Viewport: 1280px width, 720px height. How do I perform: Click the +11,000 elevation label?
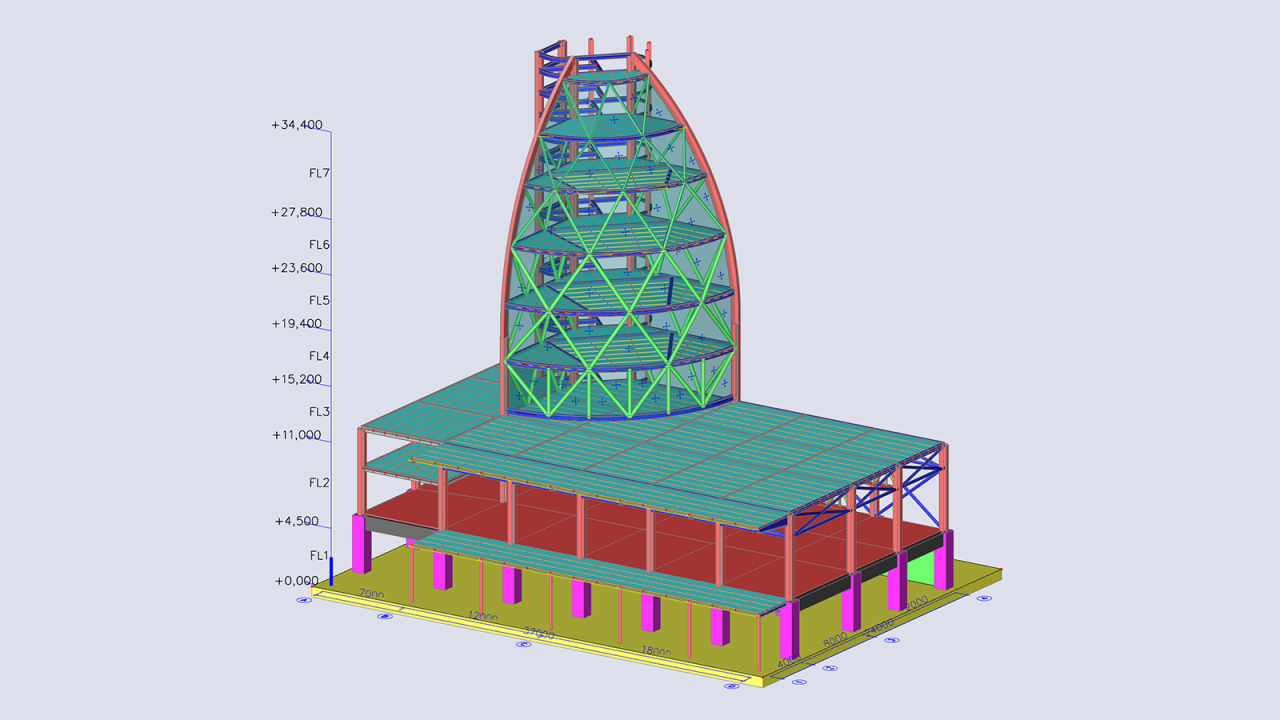[296, 435]
